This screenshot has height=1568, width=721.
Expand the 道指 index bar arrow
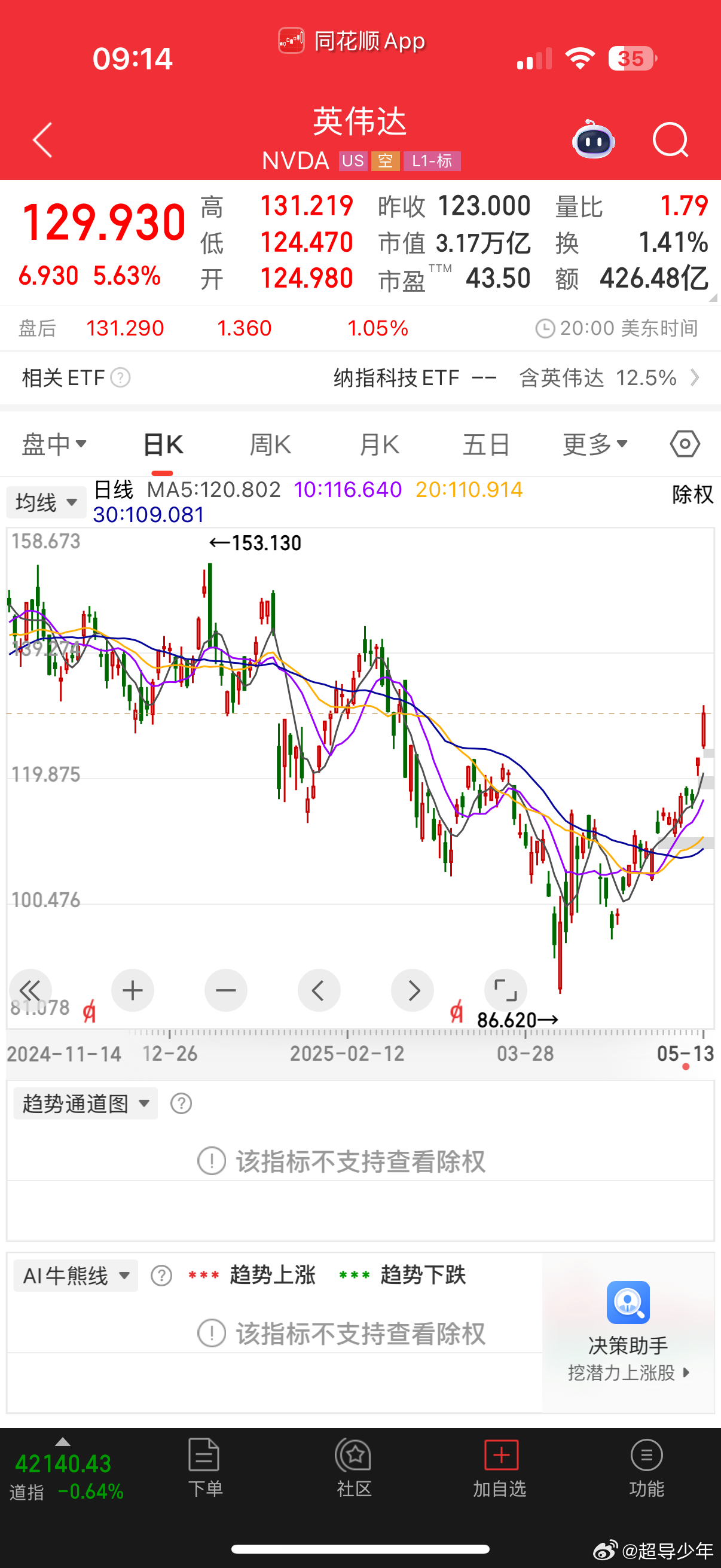pos(63,1441)
